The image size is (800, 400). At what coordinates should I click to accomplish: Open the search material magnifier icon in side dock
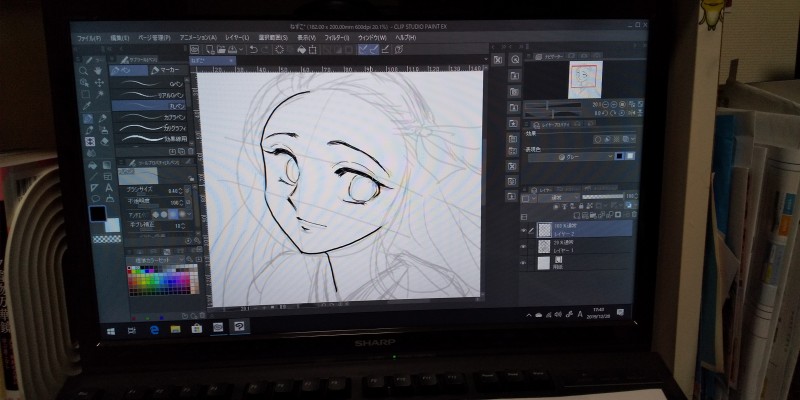(x=515, y=59)
